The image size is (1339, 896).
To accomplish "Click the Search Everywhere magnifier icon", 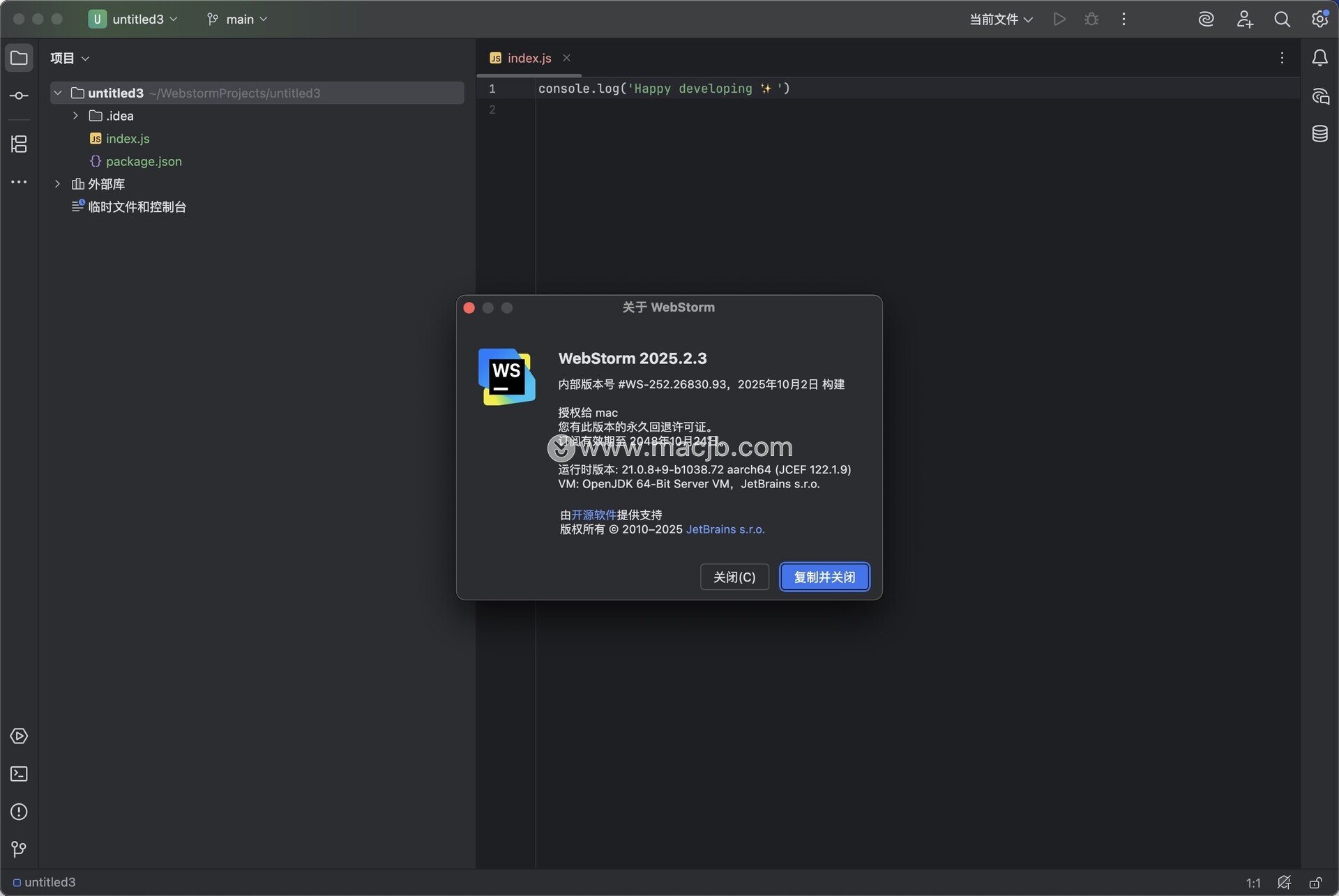I will coord(1282,20).
